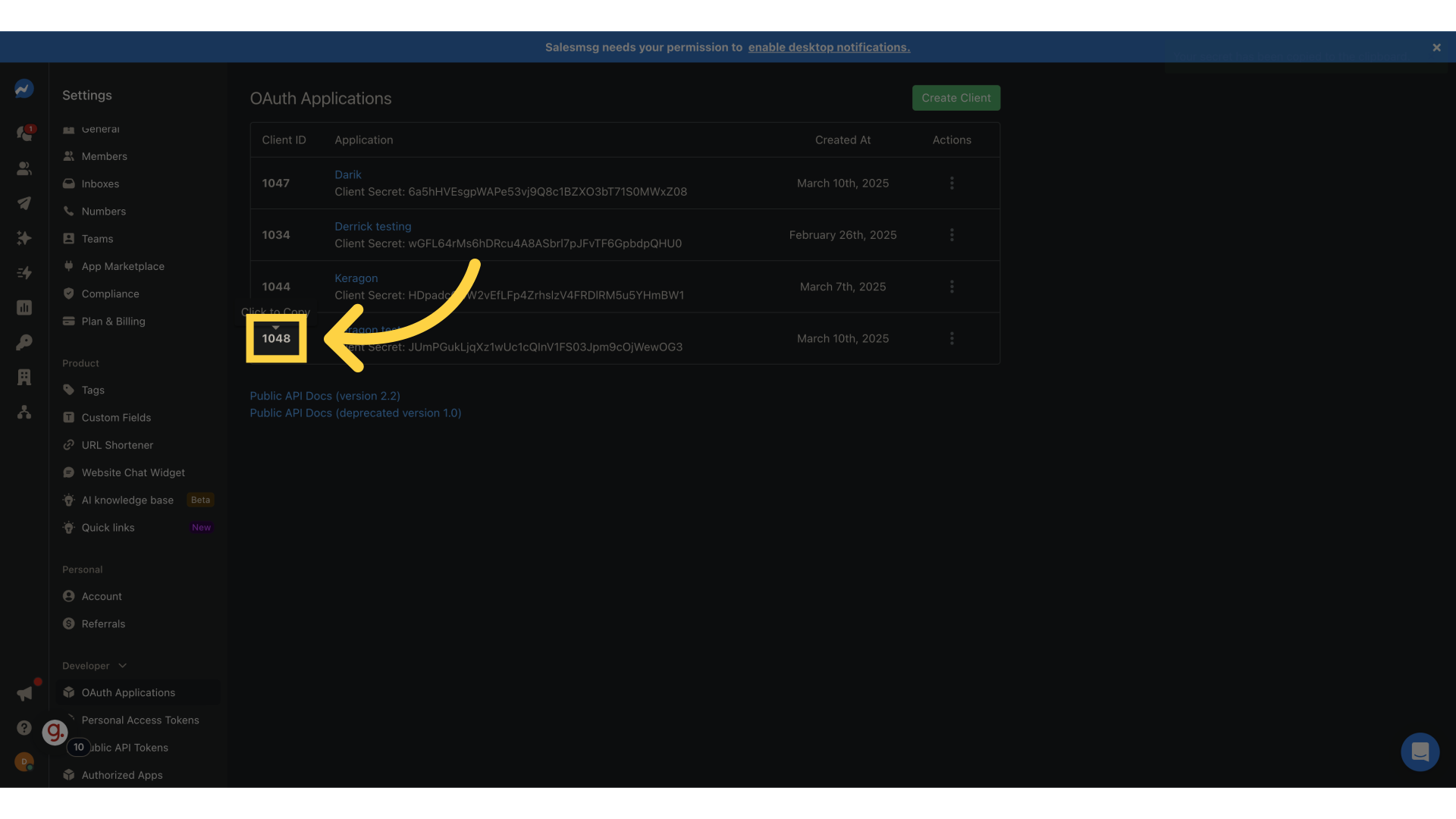Click the Create Client button

point(956,98)
